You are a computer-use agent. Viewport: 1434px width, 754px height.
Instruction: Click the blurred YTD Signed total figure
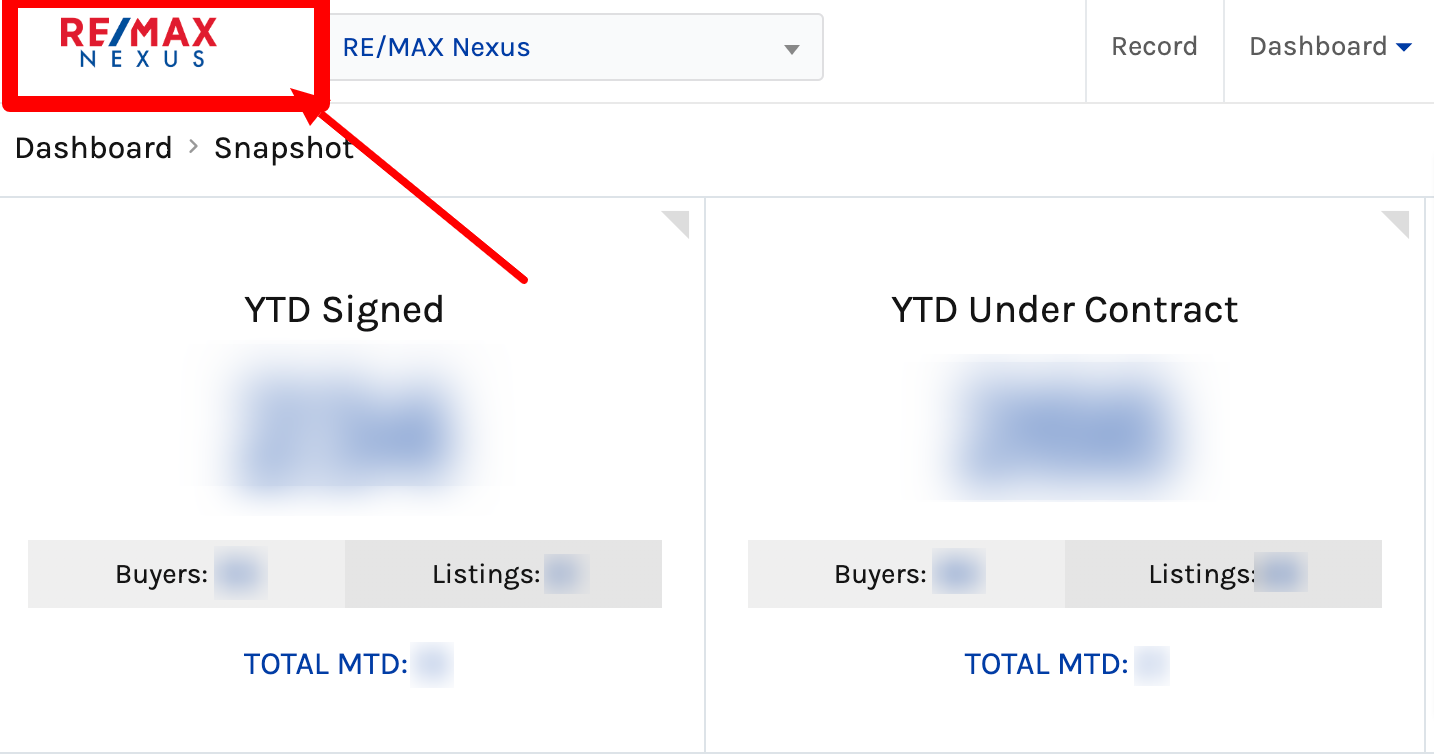click(x=345, y=430)
